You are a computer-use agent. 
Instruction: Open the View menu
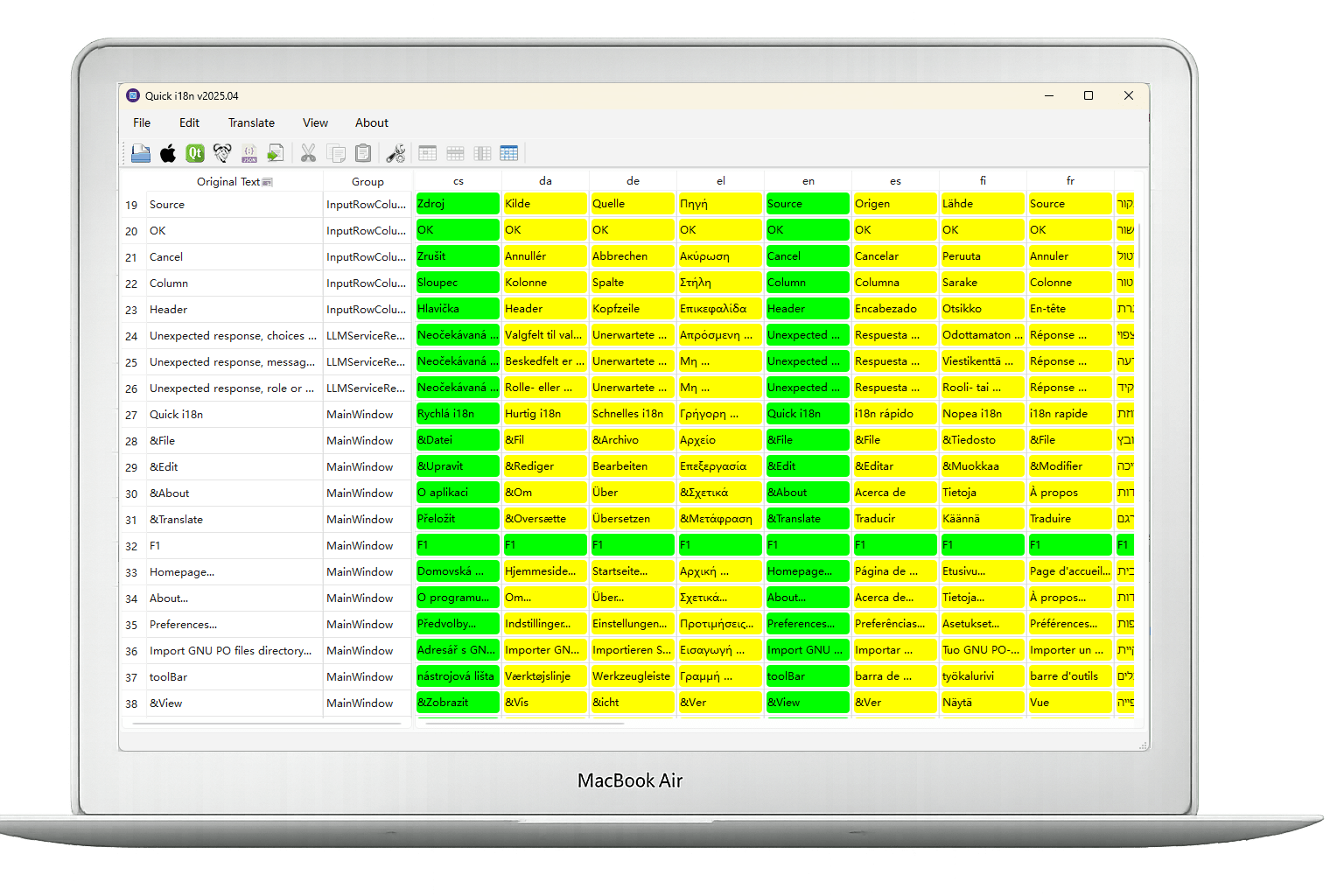315,122
